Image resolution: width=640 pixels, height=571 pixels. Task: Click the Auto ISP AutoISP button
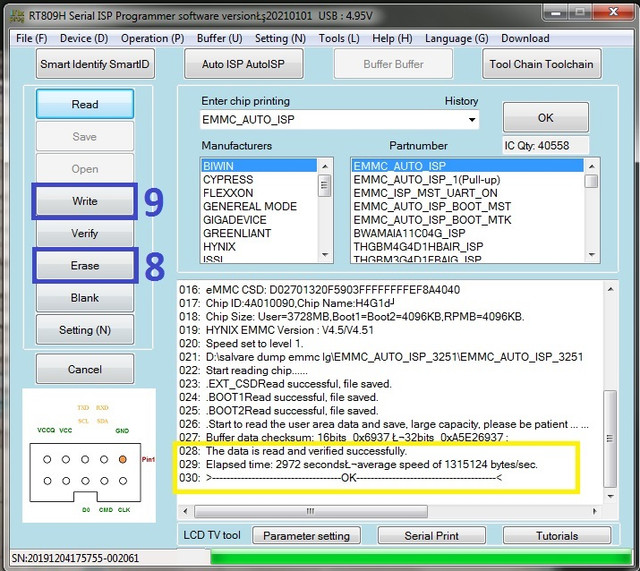coord(244,64)
